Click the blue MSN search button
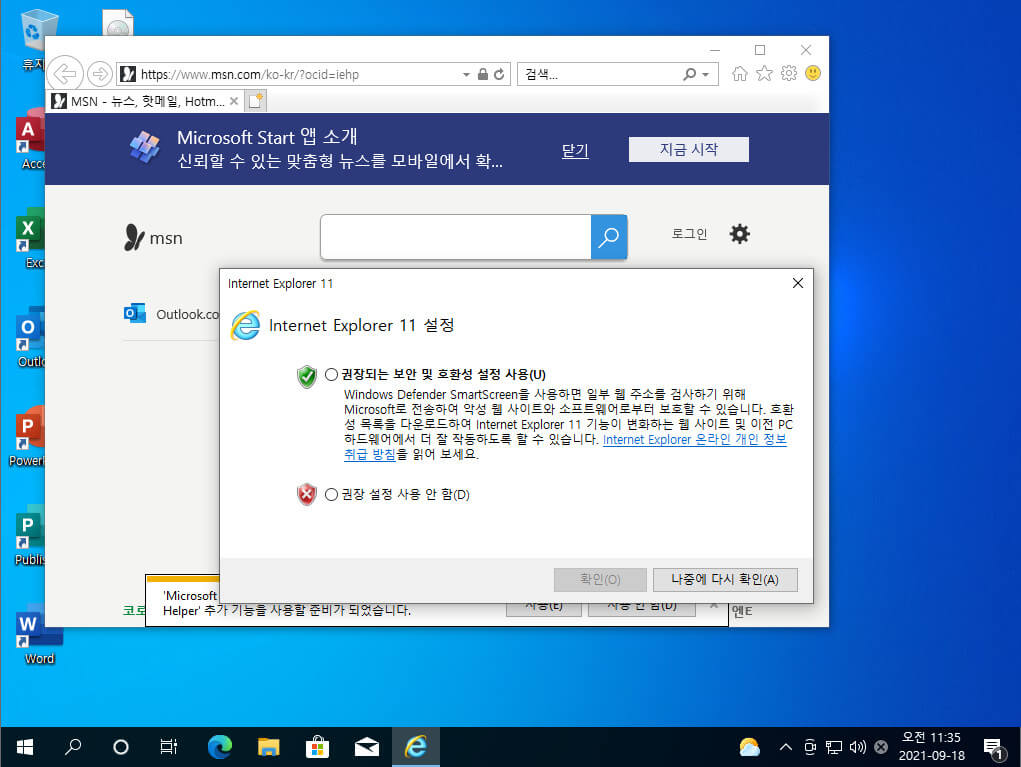Screen dimensions: 1021x767 (x=609, y=237)
